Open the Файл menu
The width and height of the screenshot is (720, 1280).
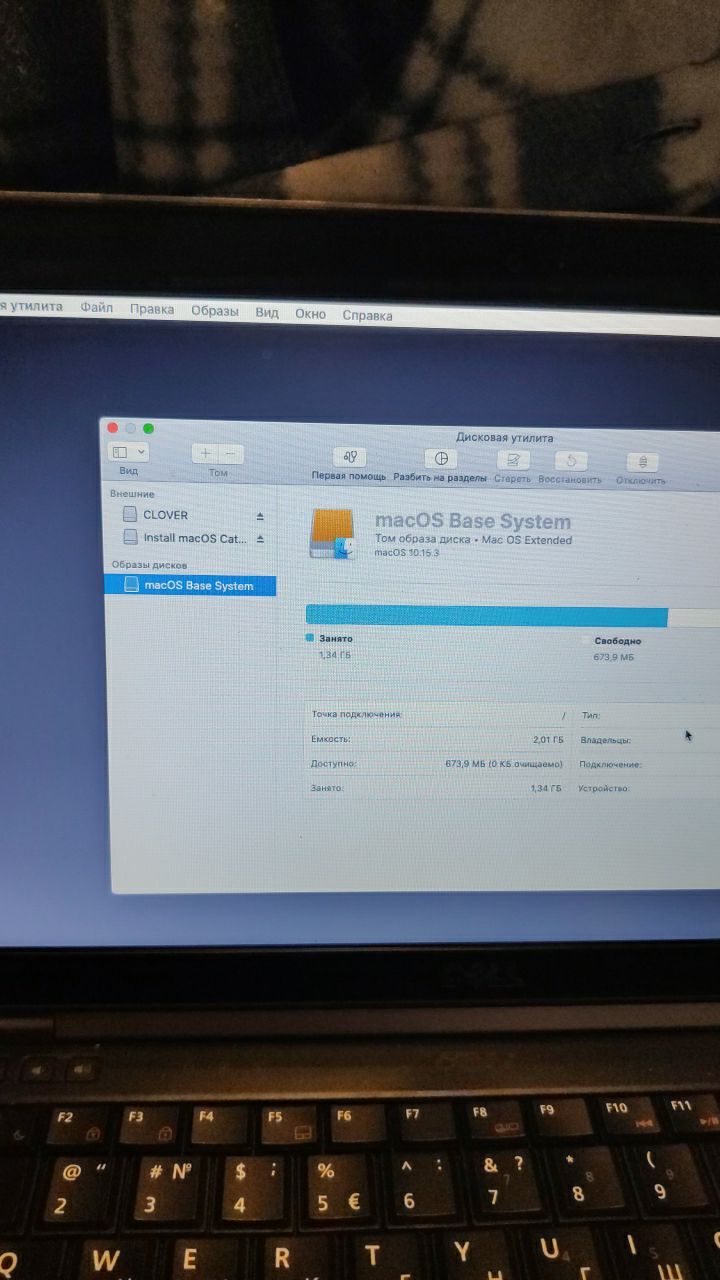pos(97,308)
